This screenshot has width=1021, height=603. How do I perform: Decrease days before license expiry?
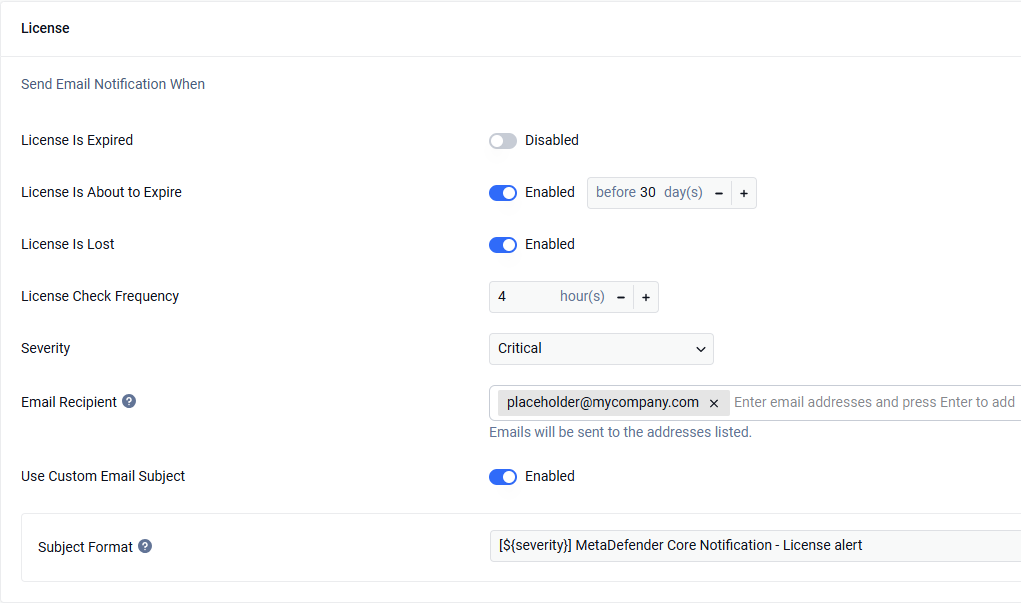719,193
